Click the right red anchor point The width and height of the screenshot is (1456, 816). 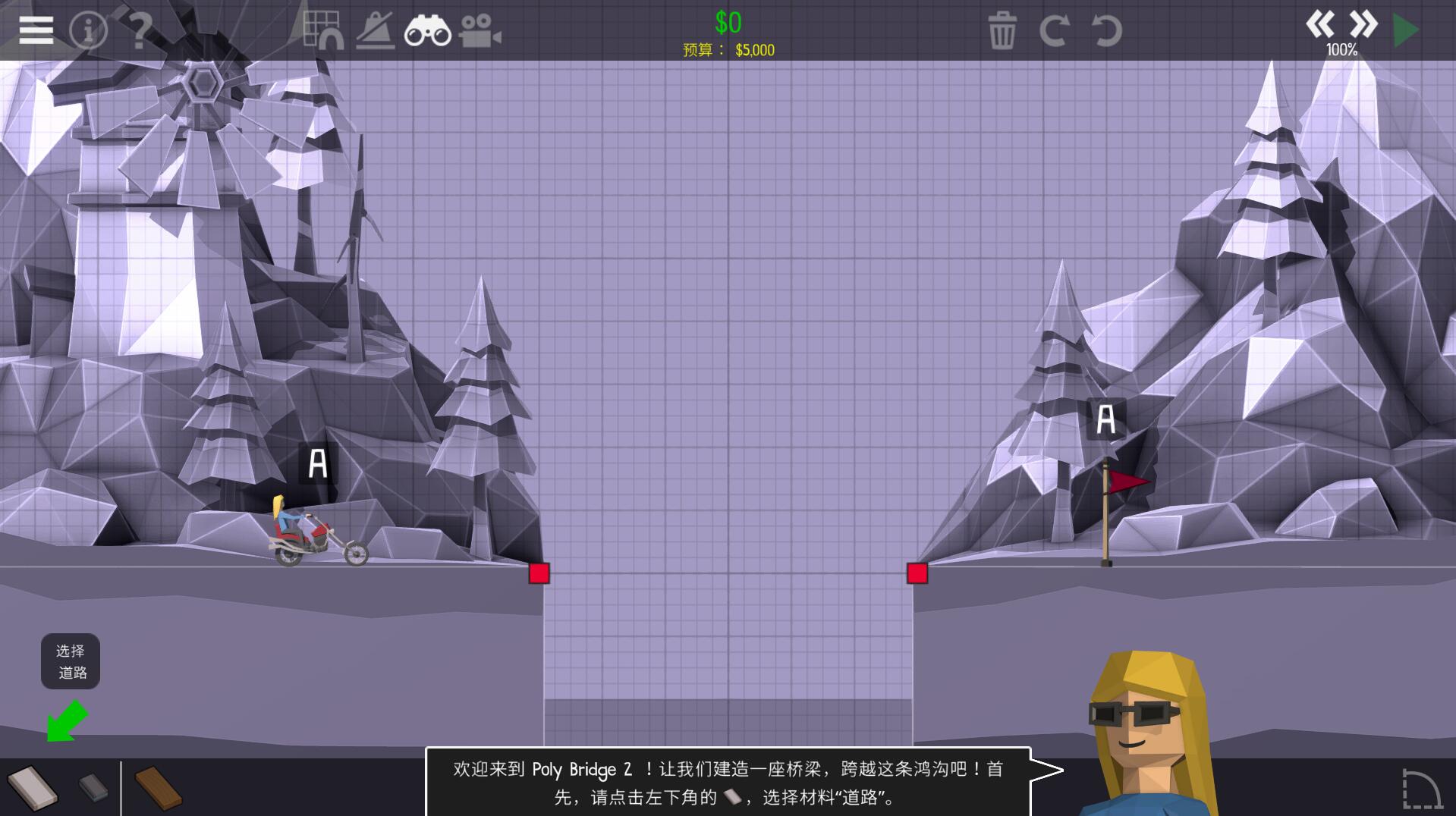coord(917,573)
